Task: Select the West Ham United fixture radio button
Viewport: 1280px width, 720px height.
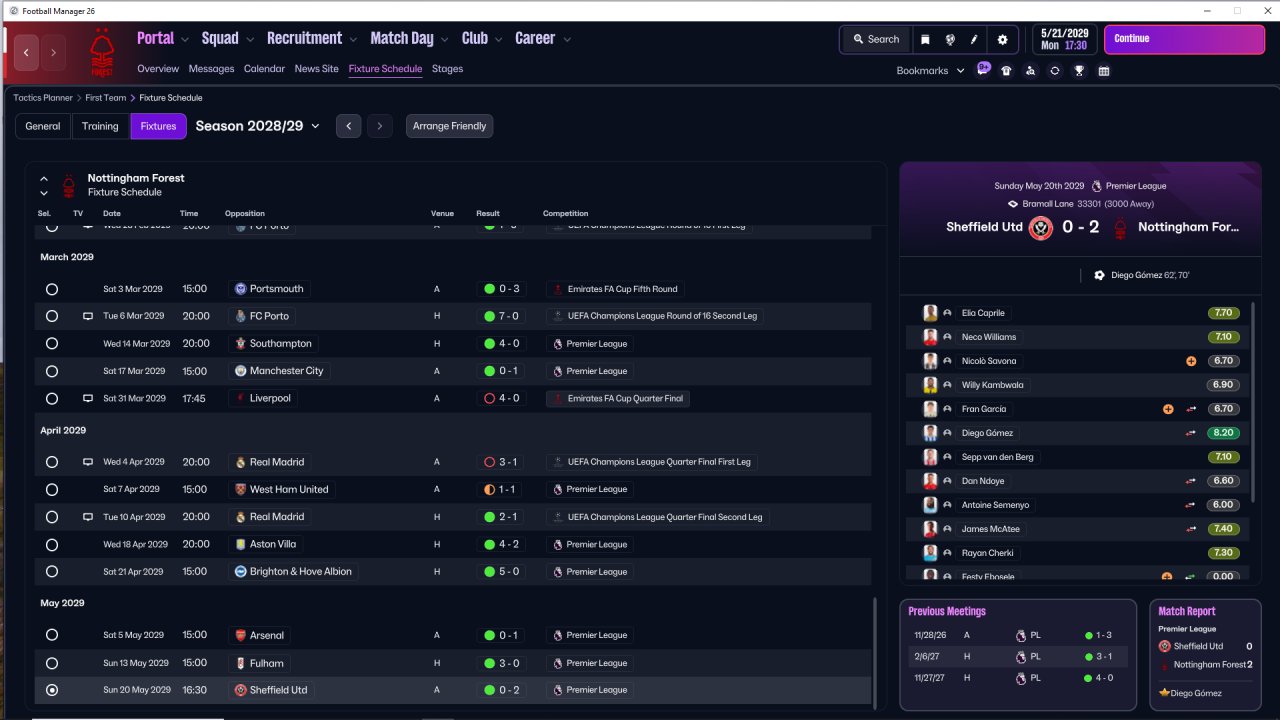Action: click(x=52, y=490)
